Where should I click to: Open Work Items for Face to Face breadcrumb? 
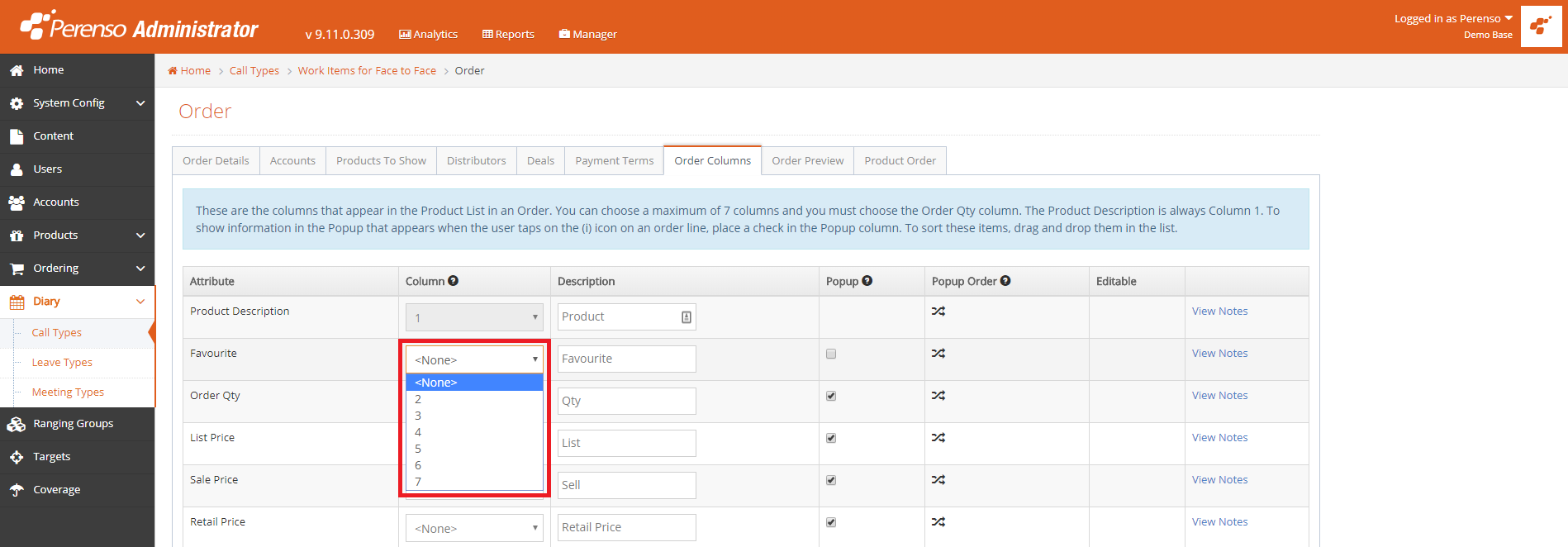tap(367, 70)
